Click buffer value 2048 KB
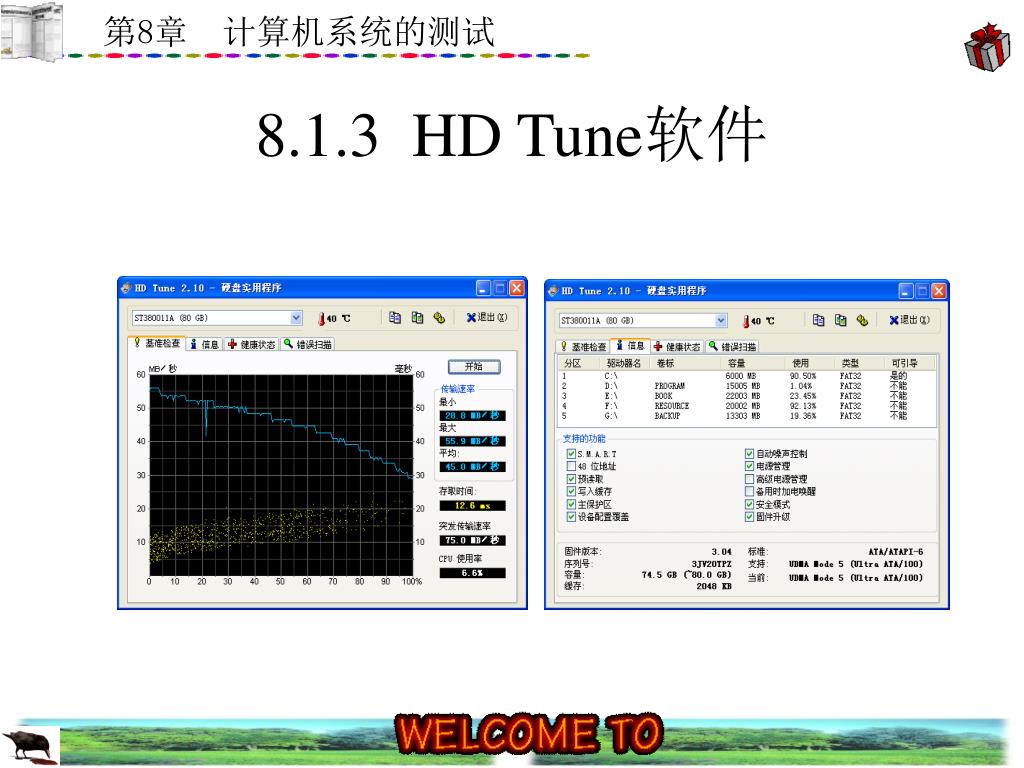Image resolution: width=1024 pixels, height=768 pixels. pyautogui.click(x=714, y=586)
